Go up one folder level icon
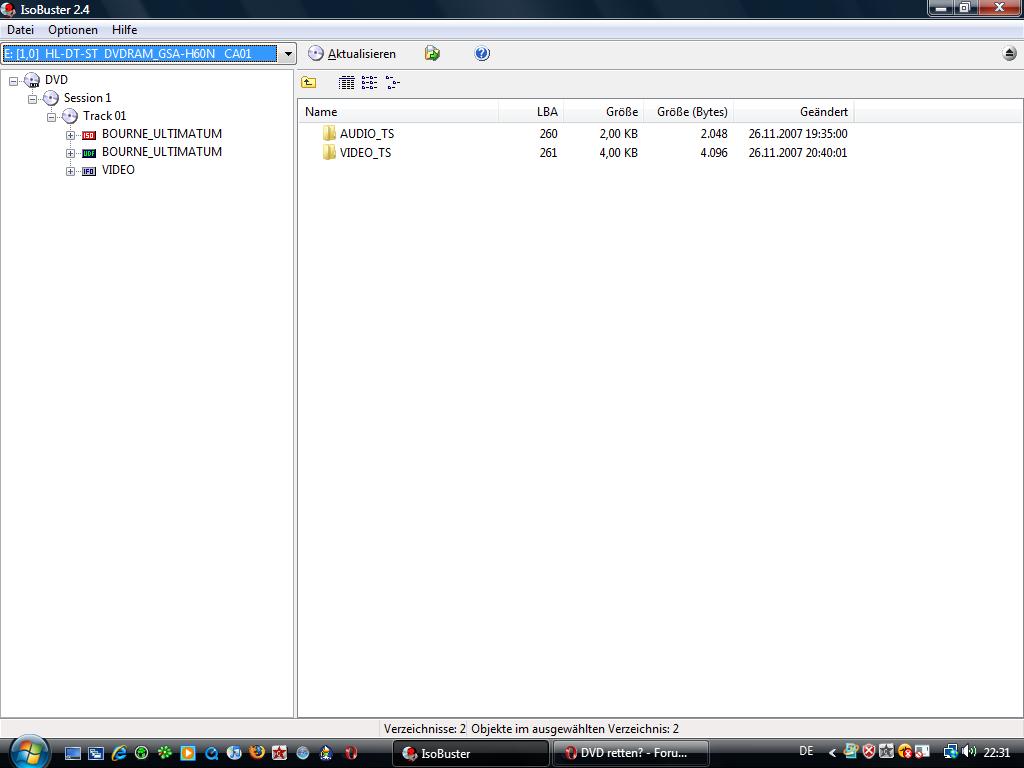The width and height of the screenshot is (1024, 768). [308, 82]
